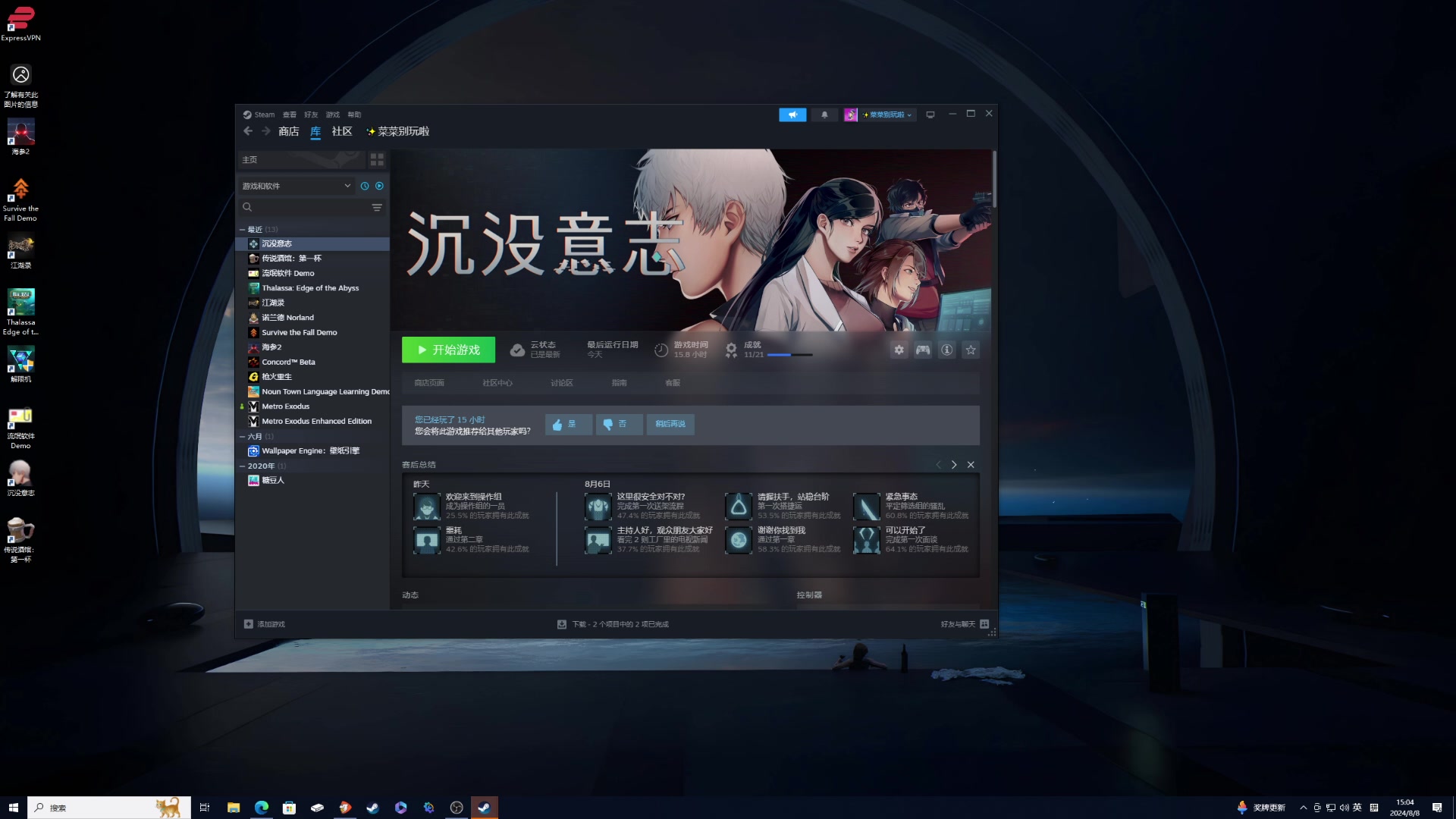The width and height of the screenshot is (1456, 819).
Task: Click 添加游戏 at bottom left
Action: (265, 624)
